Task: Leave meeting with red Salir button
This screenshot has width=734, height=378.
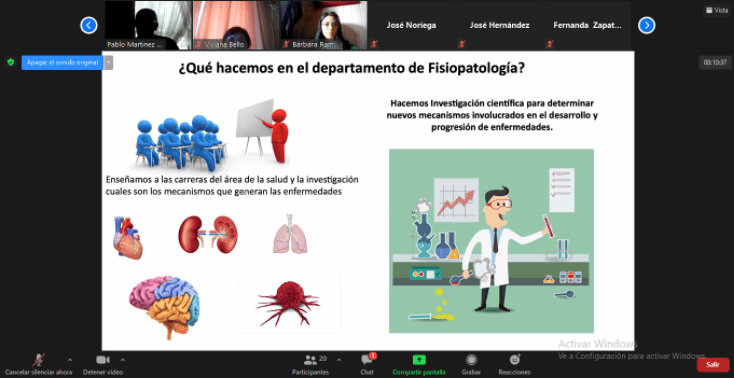Action: tap(713, 364)
